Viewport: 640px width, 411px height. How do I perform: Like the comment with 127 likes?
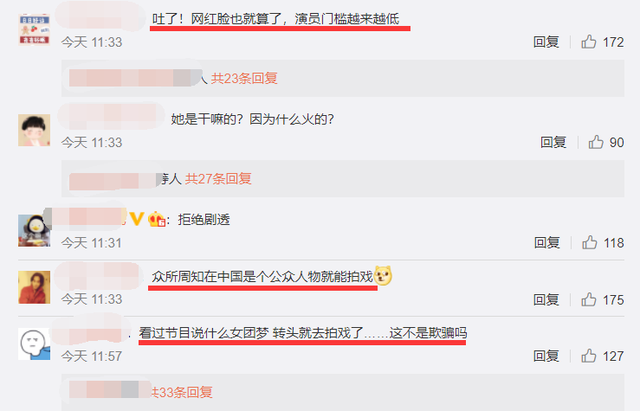(x=589, y=356)
